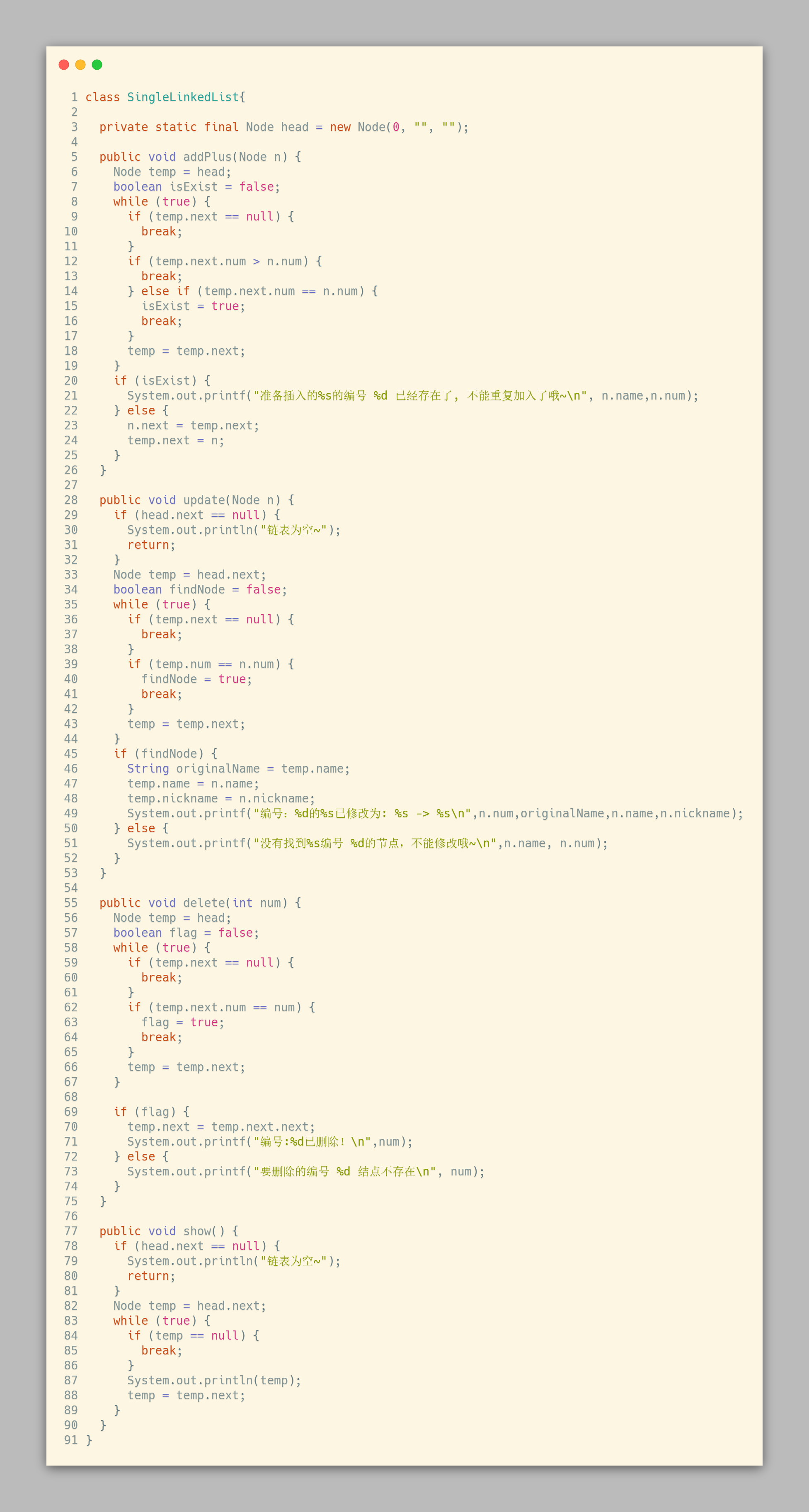This screenshot has height=1512, width=809.
Task: Click the addPlus method name
Action: tap(207, 157)
